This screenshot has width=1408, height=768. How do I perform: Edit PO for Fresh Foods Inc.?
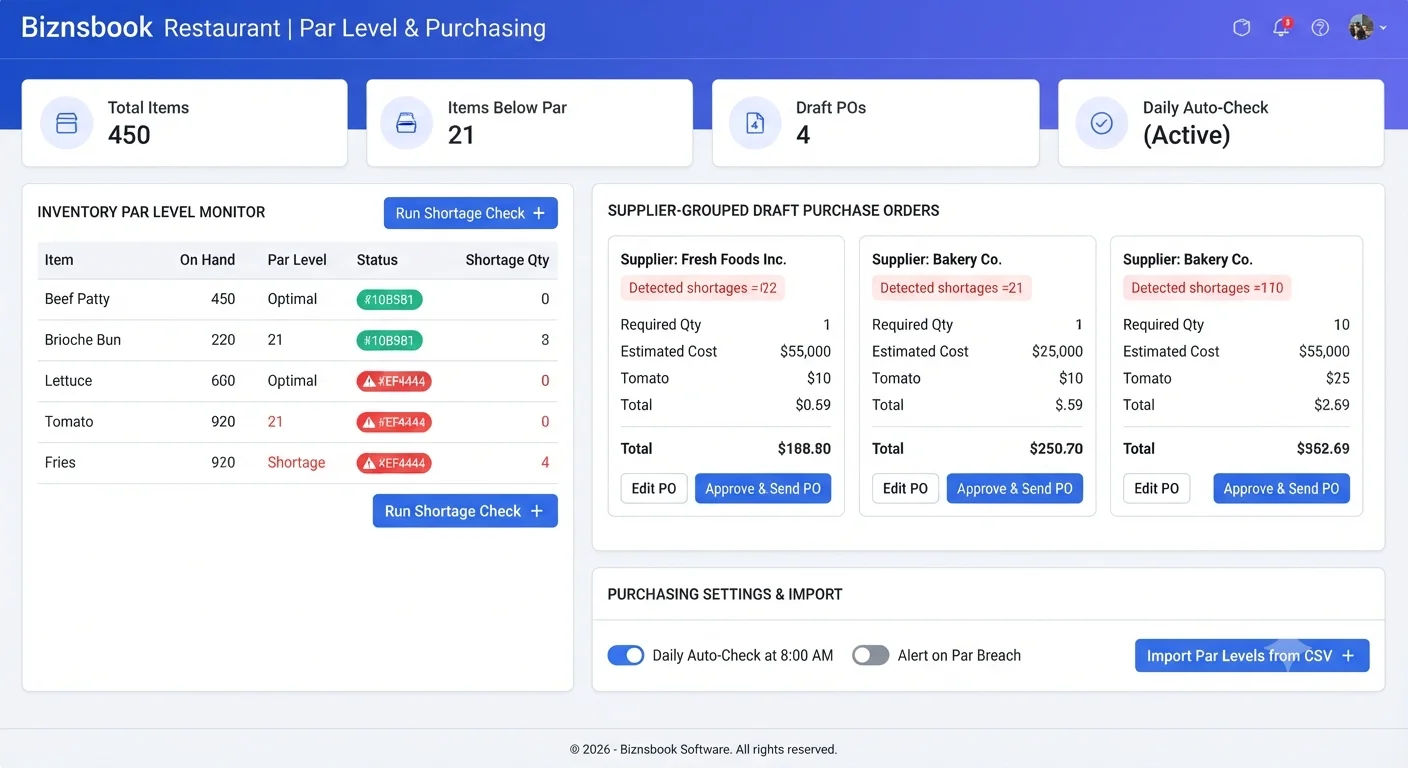654,489
